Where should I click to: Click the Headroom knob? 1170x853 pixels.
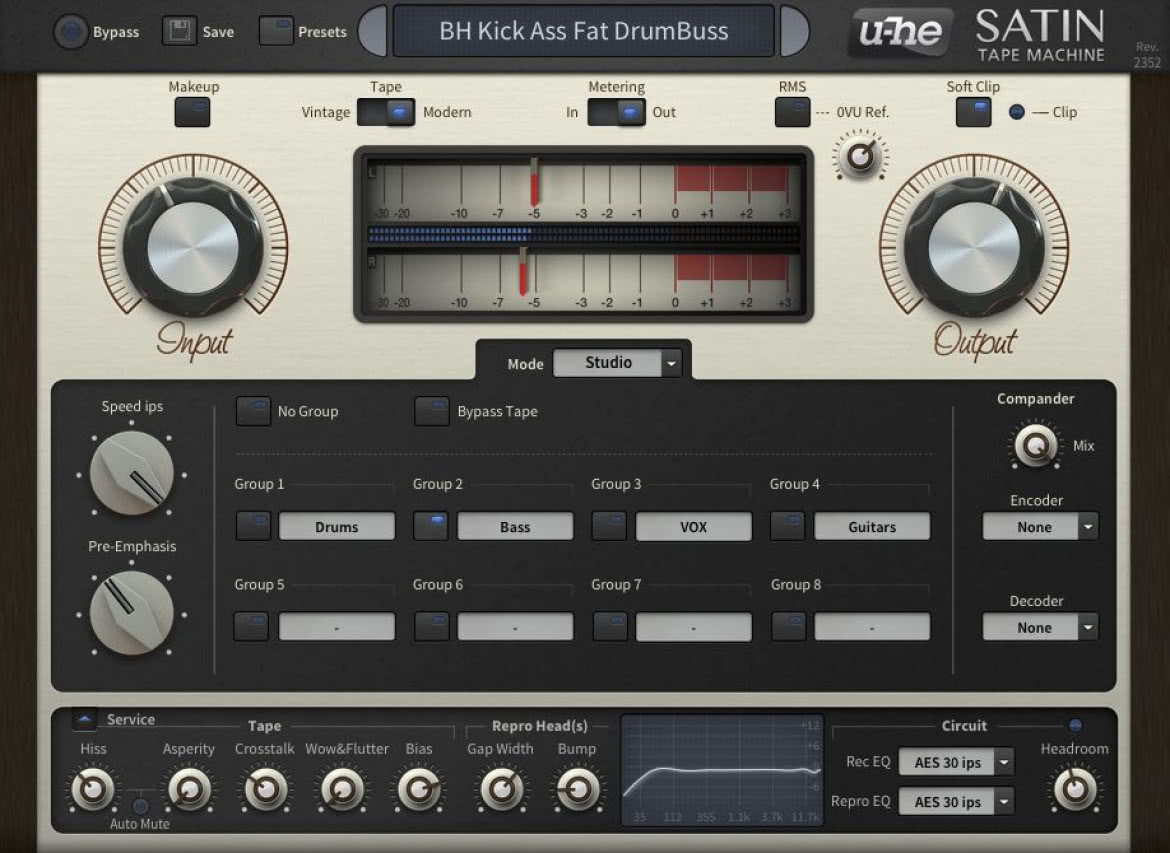click(x=1075, y=789)
